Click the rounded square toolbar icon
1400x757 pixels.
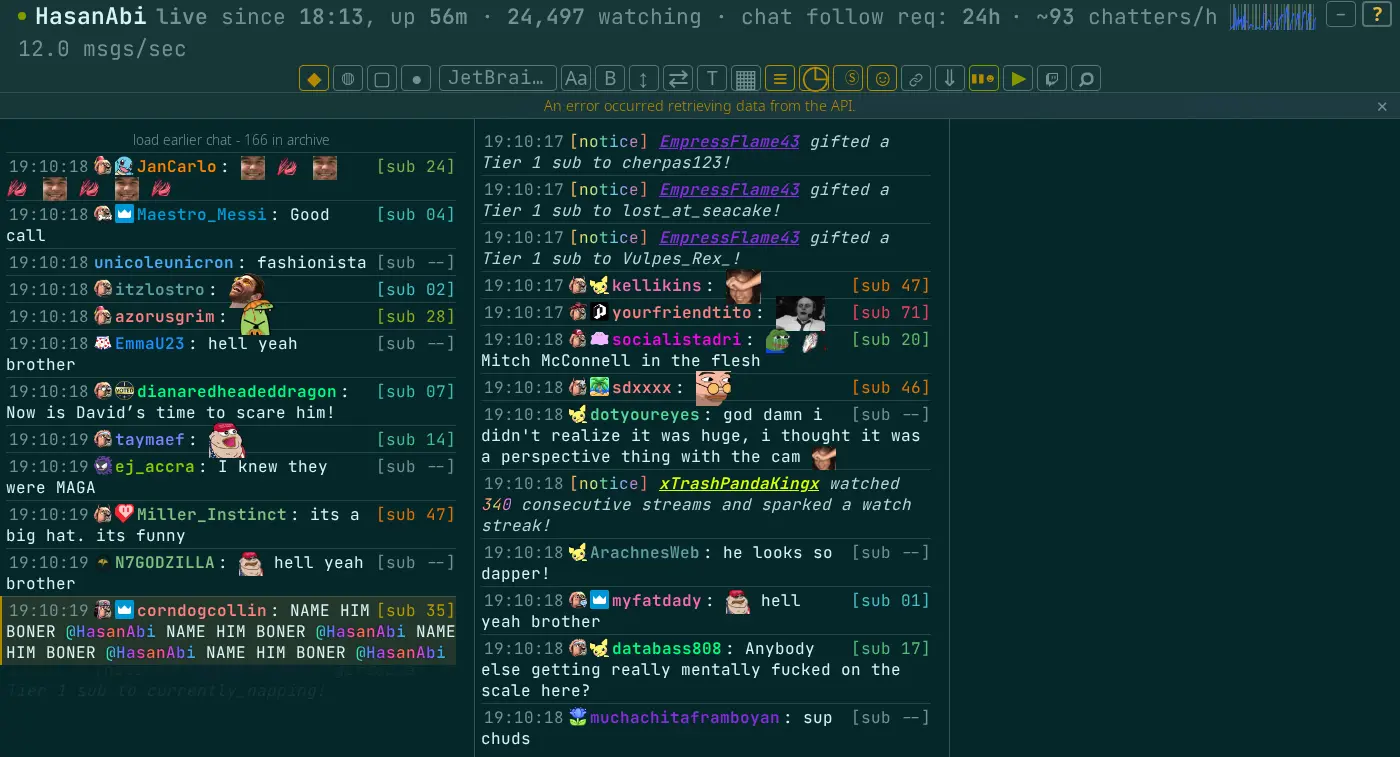pyautogui.click(x=381, y=78)
